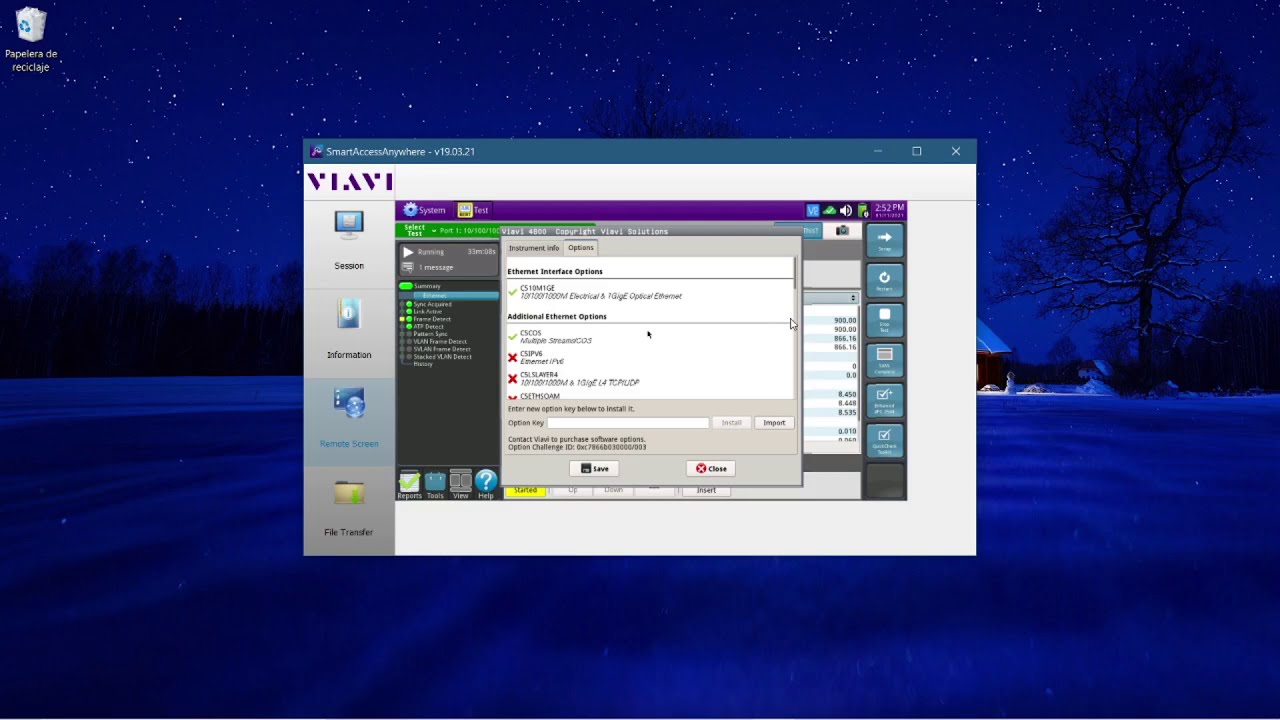1280x720 pixels.
Task: Click the 8.450 result value
Action: coord(847,394)
